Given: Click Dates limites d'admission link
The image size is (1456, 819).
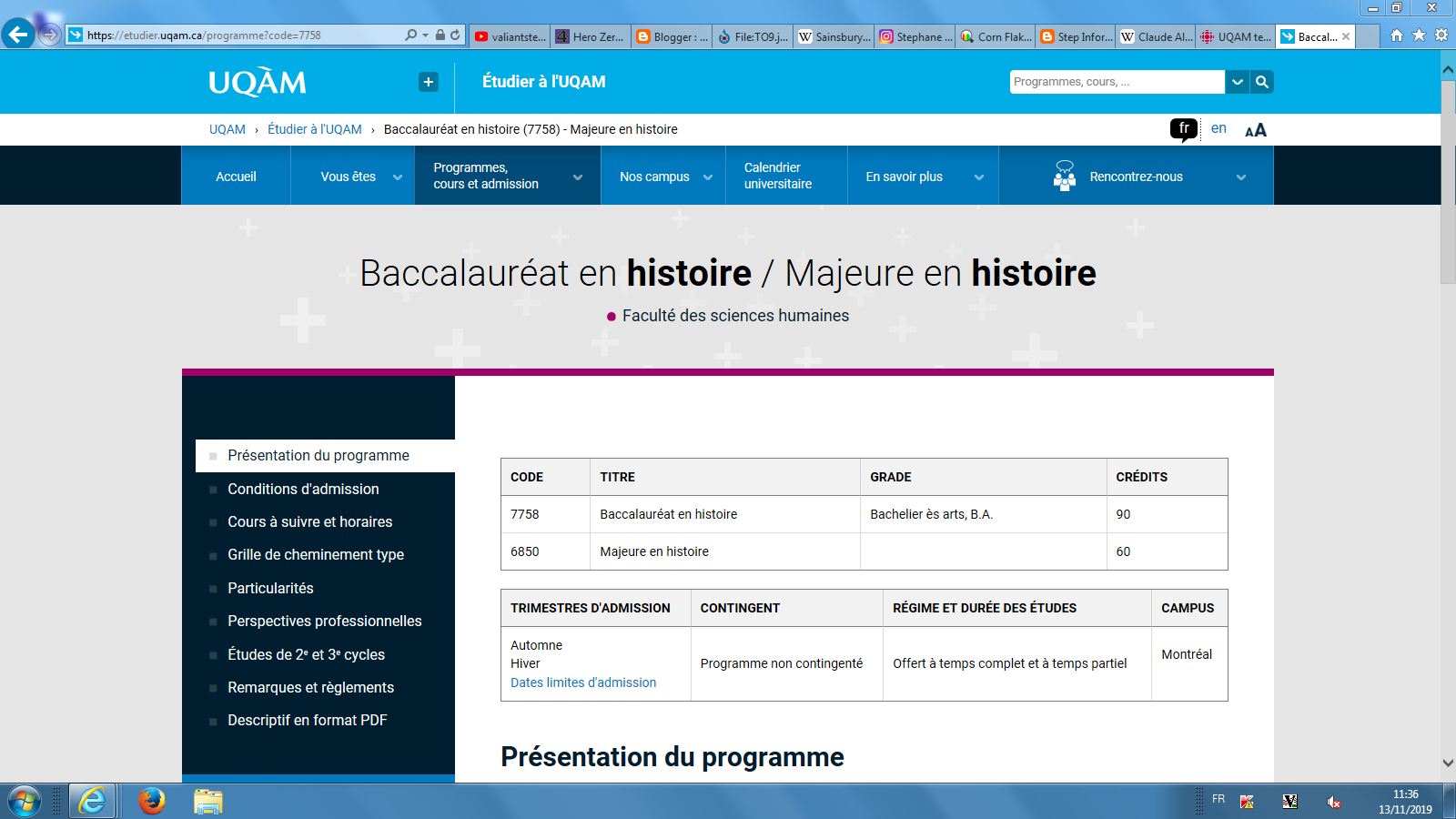Looking at the screenshot, I should [x=583, y=682].
